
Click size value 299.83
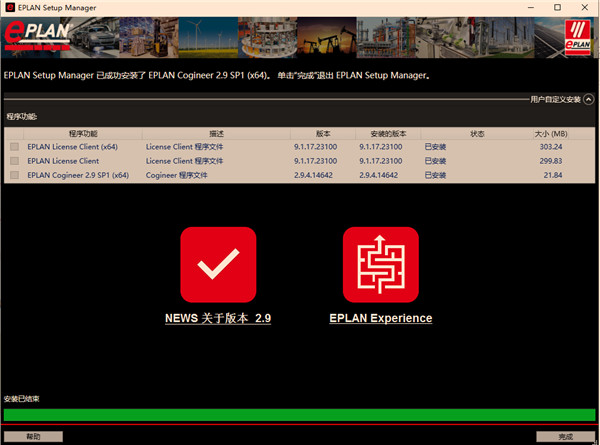click(x=551, y=161)
